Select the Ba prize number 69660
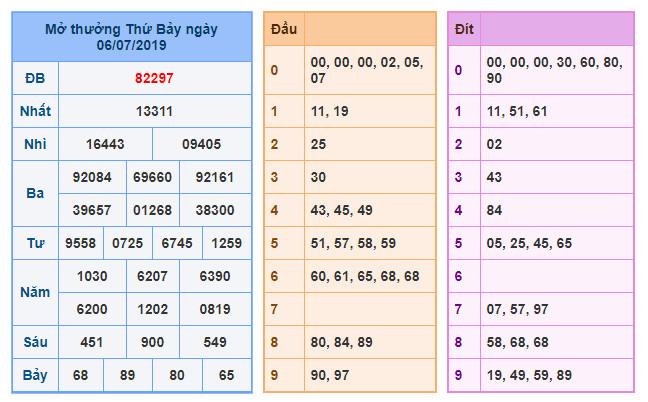The height and width of the screenshot is (402, 648). (x=153, y=177)
